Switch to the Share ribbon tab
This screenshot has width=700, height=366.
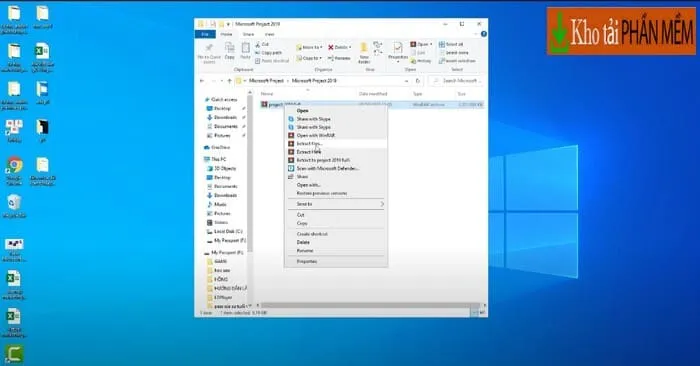pyautogui.click(x=249, y=34)
